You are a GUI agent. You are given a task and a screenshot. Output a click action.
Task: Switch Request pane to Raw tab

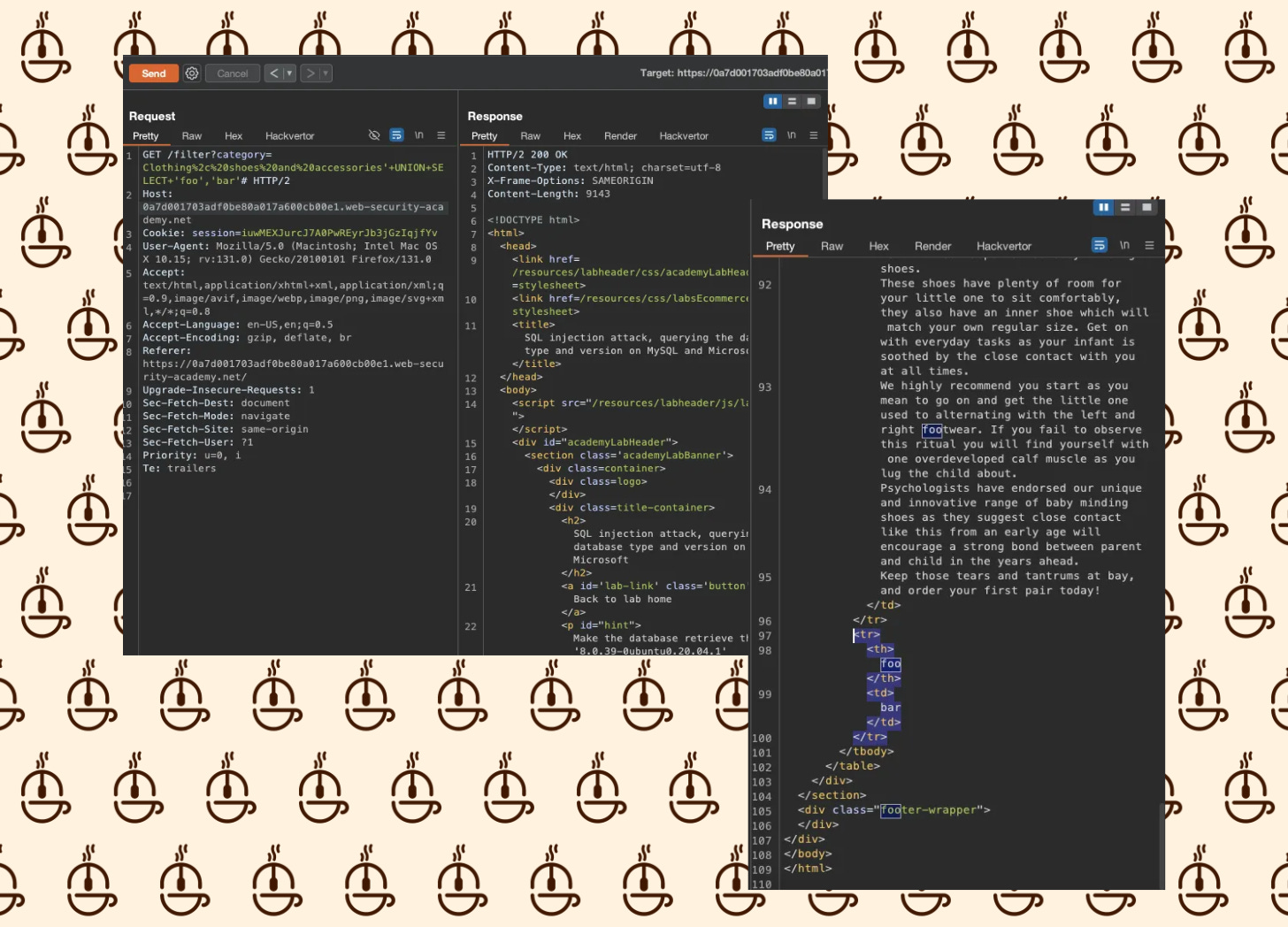(x=192, y=136)
